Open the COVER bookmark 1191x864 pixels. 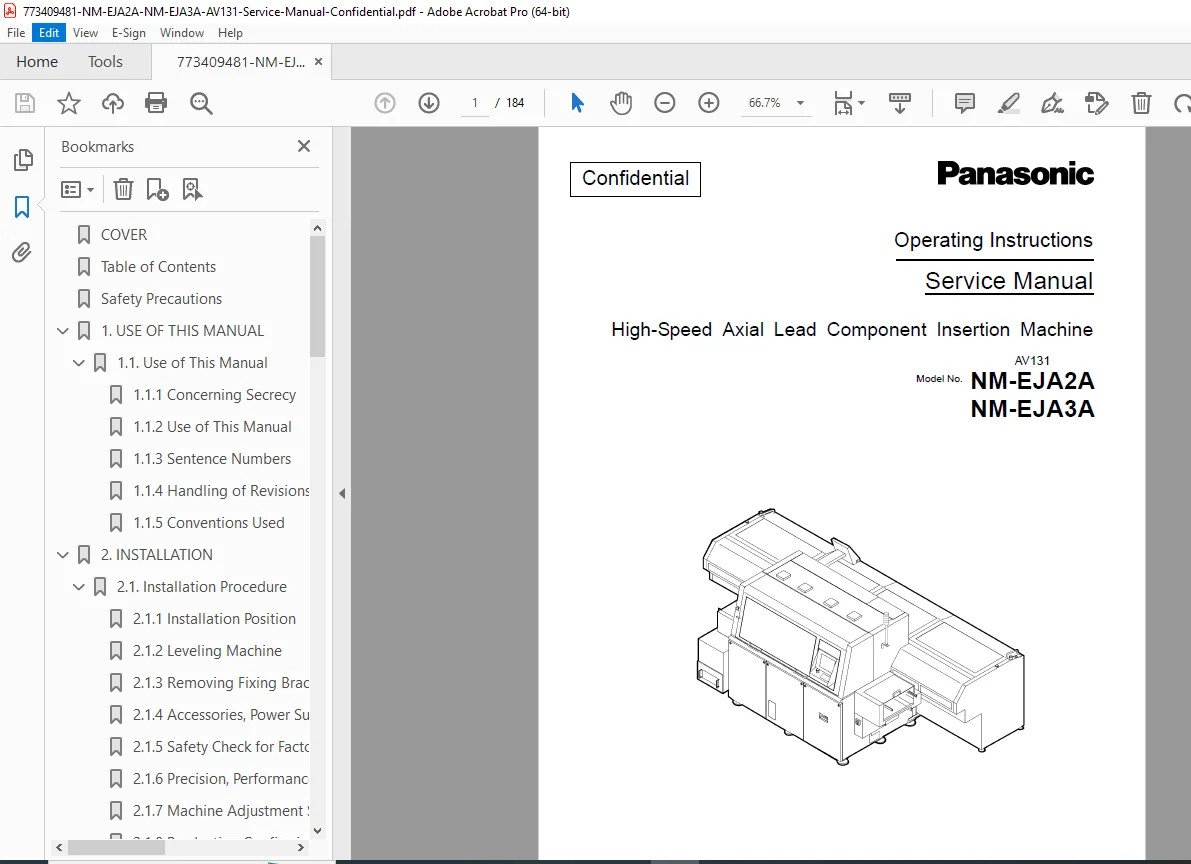pos(124,235)
